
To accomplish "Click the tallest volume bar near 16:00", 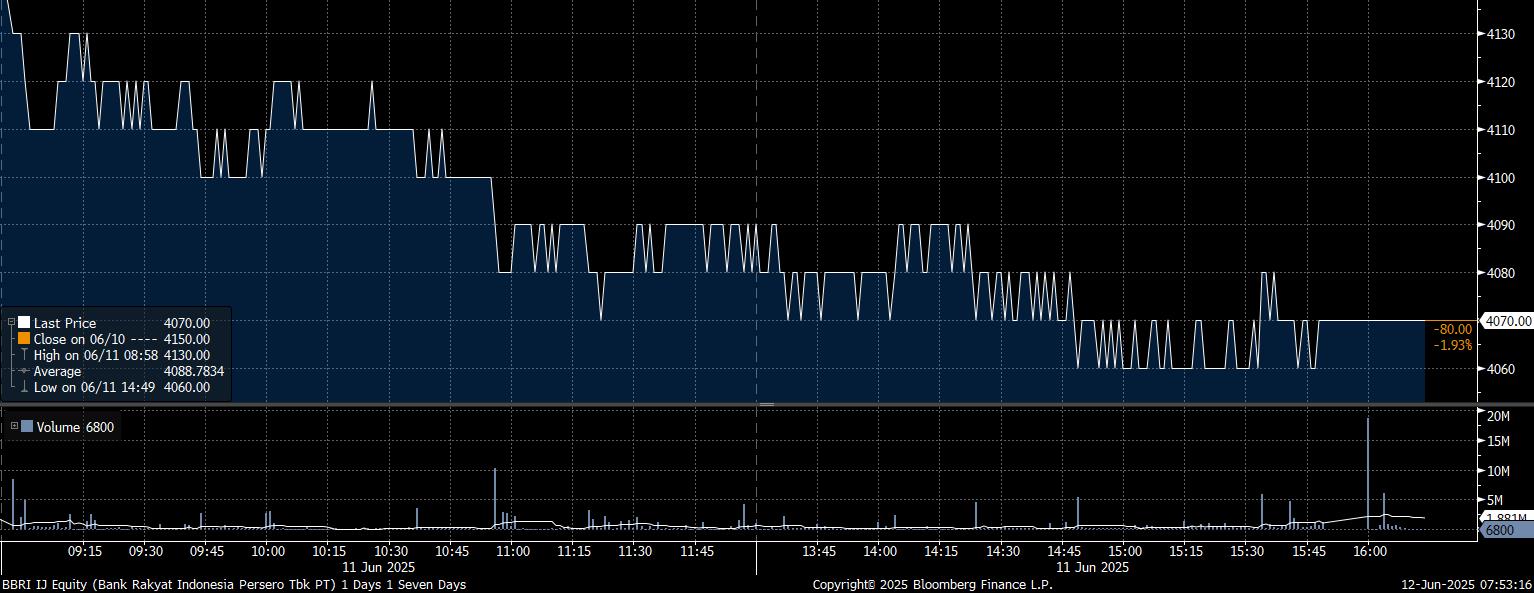I will pos(1367,470).
